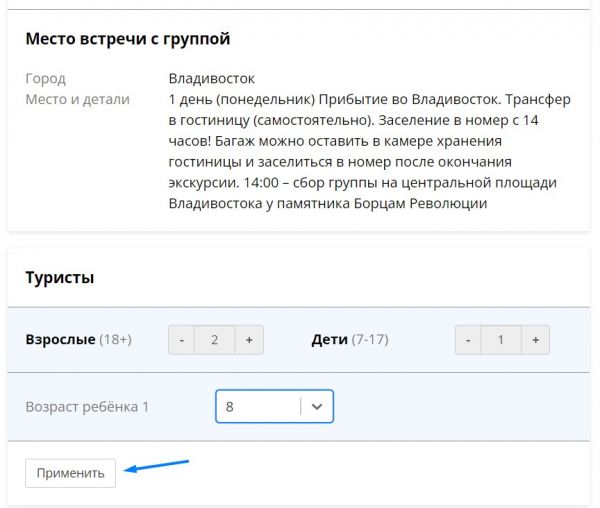Screen dimensions: 600x508
Task: Click the Город label
Action: [46, 79]
